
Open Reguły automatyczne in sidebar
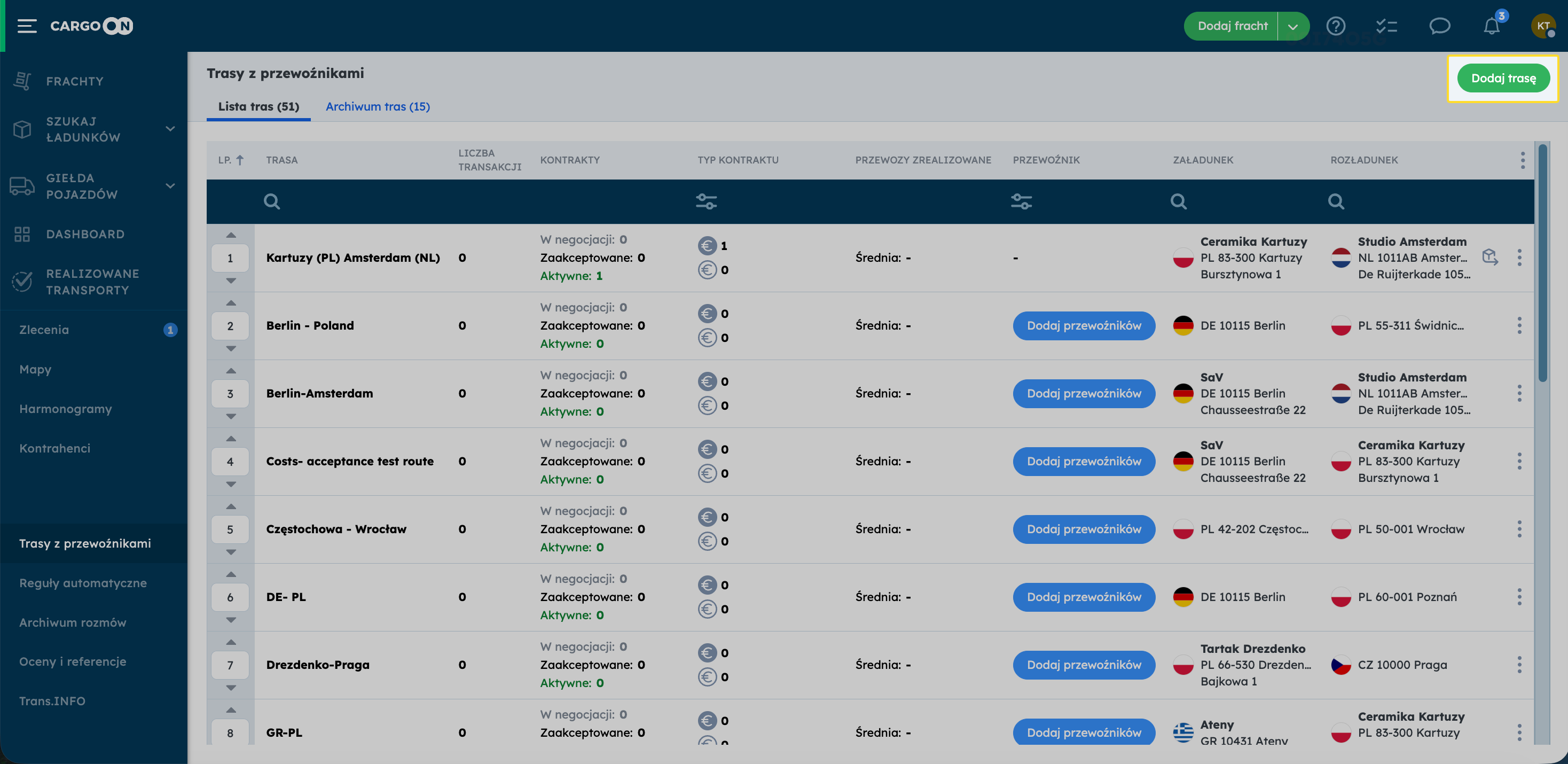pyautogui.click(x=83, y=583)
